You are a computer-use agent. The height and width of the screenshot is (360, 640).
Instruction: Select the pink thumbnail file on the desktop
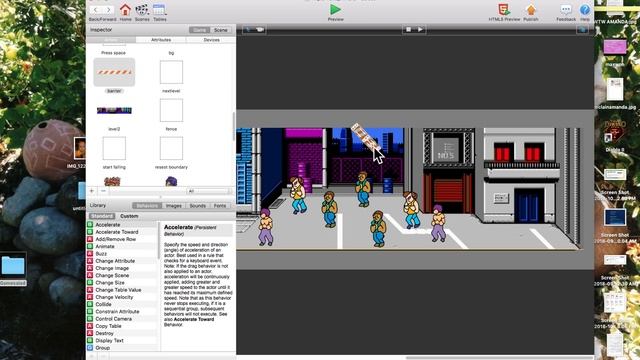click(615, 47)
